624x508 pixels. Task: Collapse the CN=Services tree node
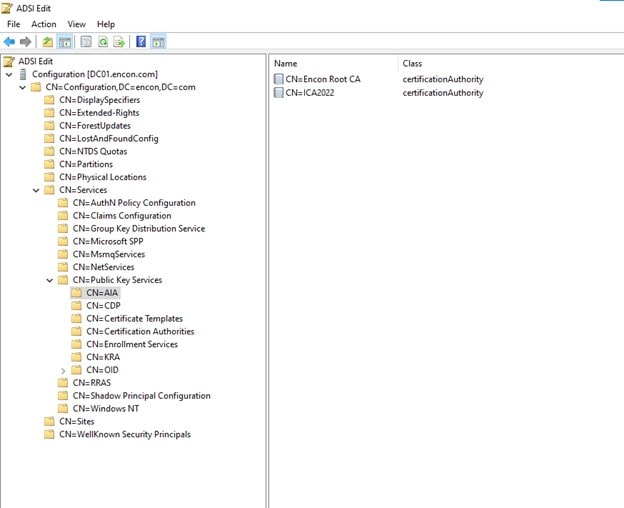coord(37,190)
